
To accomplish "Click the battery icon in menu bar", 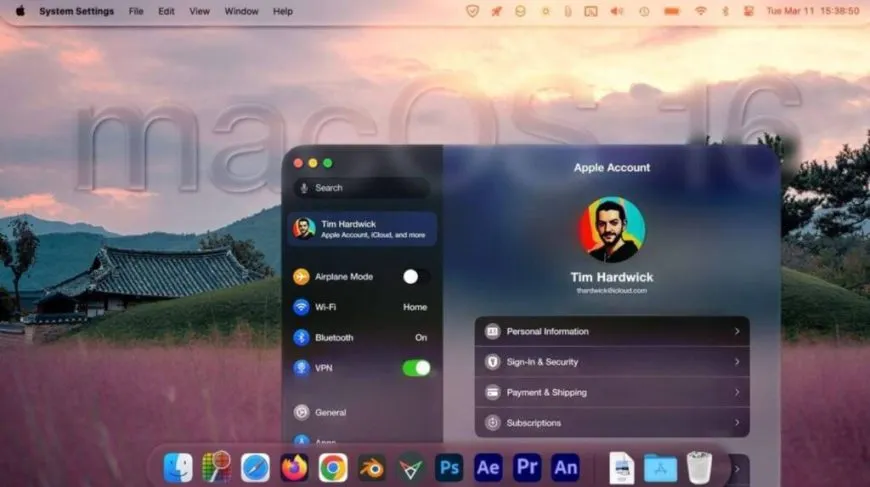I will pyautogui.click(x=672, y=11).
